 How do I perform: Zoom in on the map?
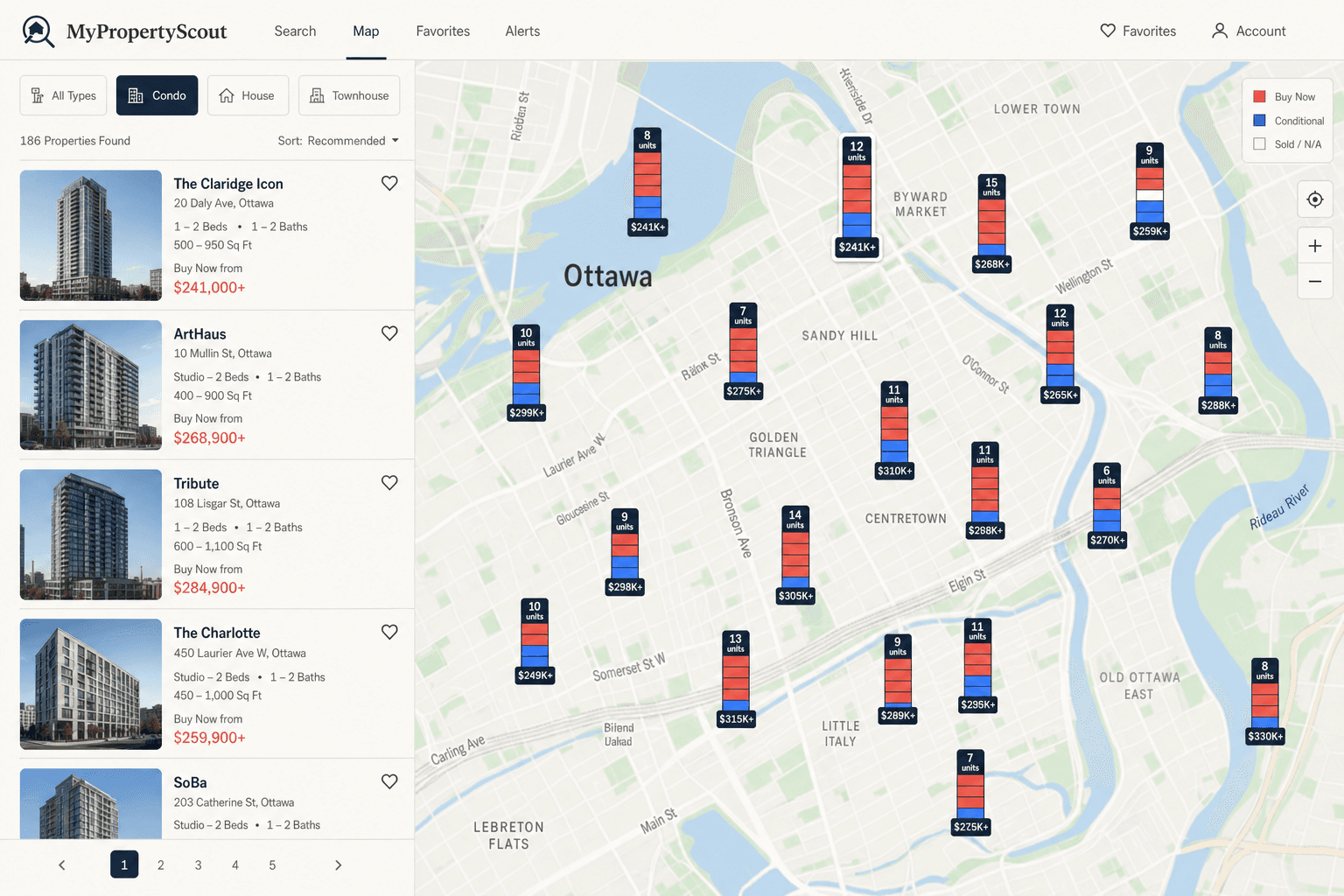pyautogui.click(x=1315, y=246)
